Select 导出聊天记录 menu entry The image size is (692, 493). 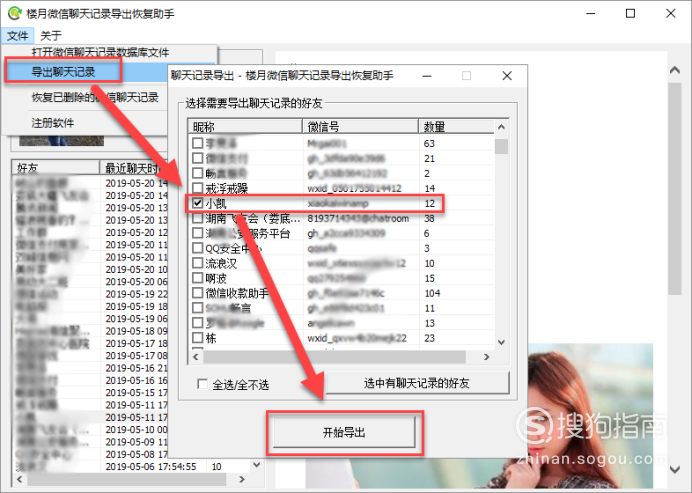pos(63,72)
